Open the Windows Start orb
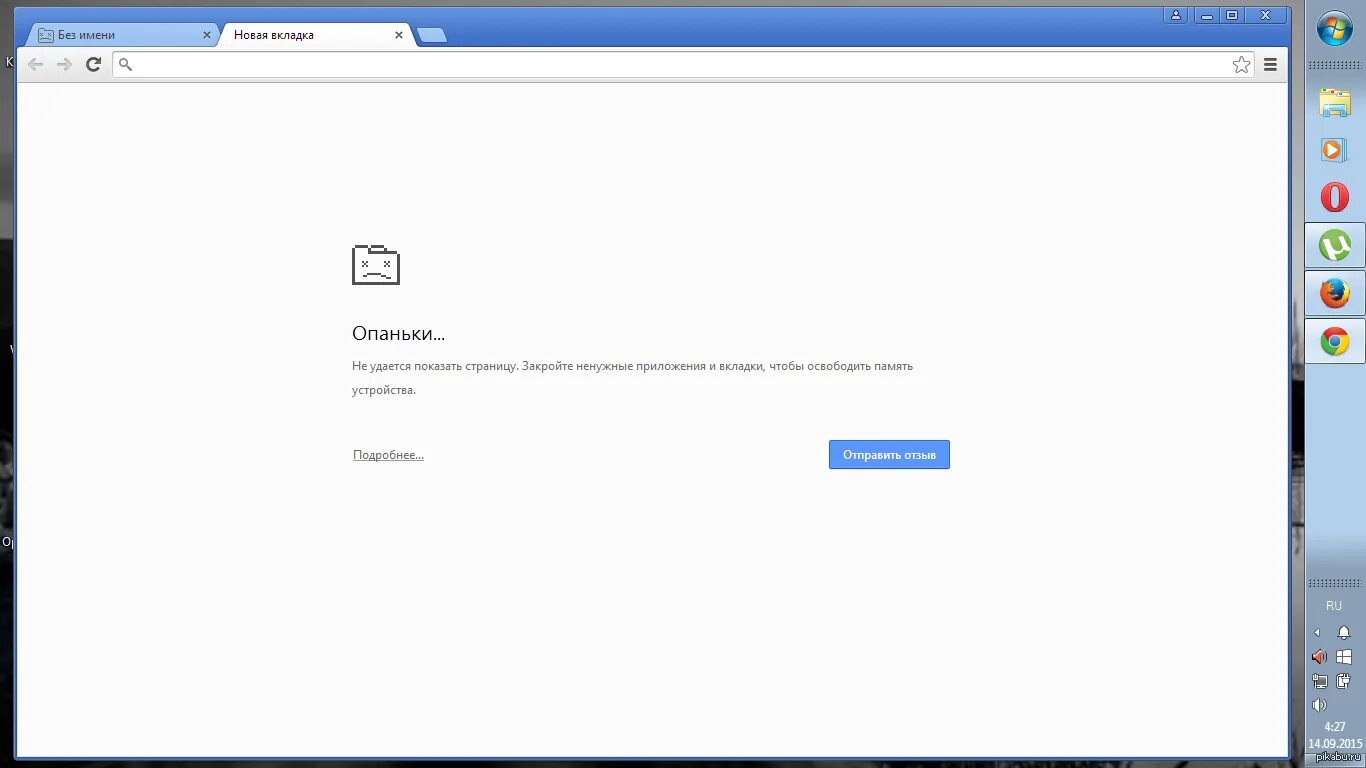This screenshot has height=768, width=1366. (x=1335, y=28)
